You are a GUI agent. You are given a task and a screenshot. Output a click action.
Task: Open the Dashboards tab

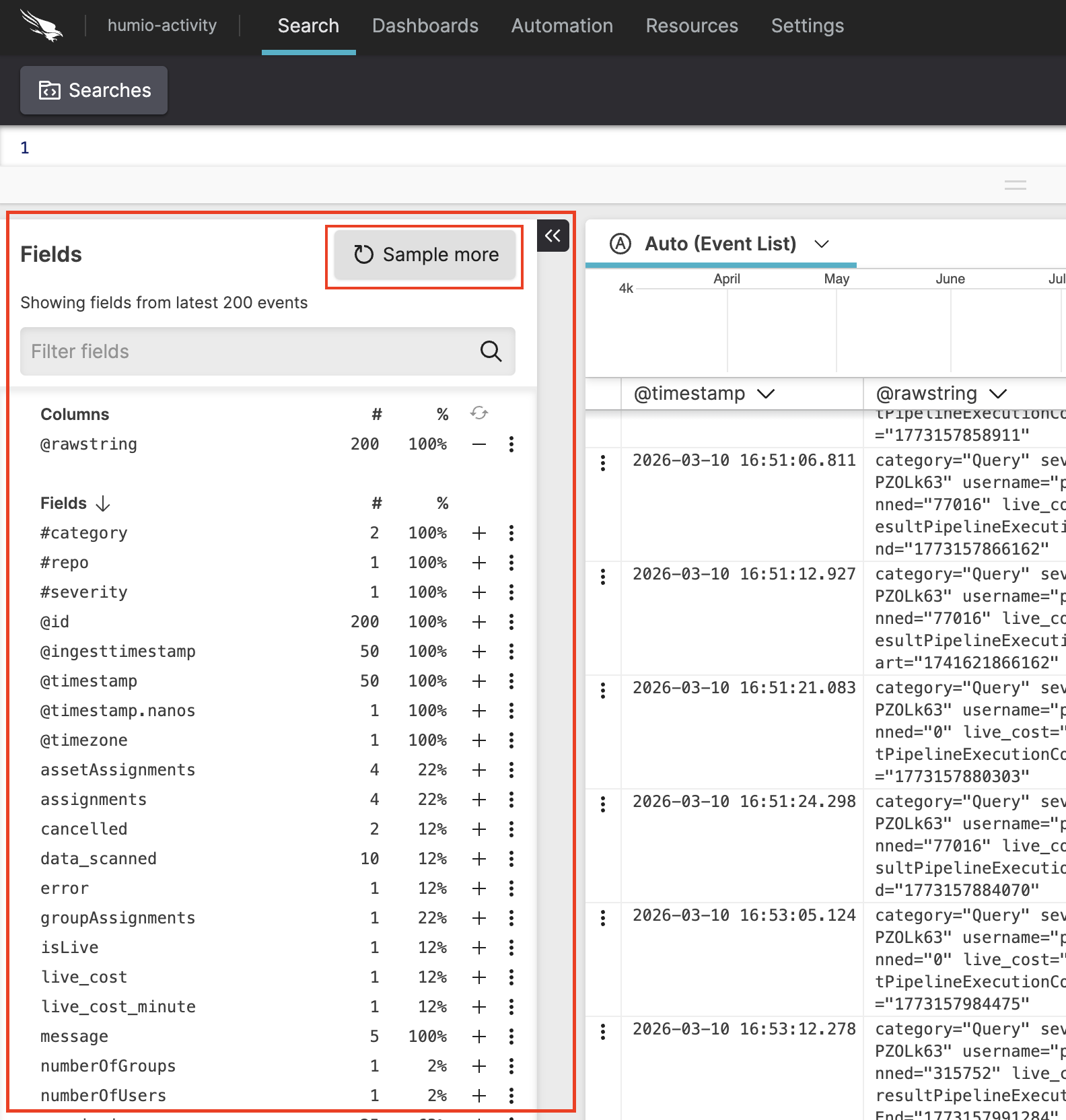click(x=425, y=26)
